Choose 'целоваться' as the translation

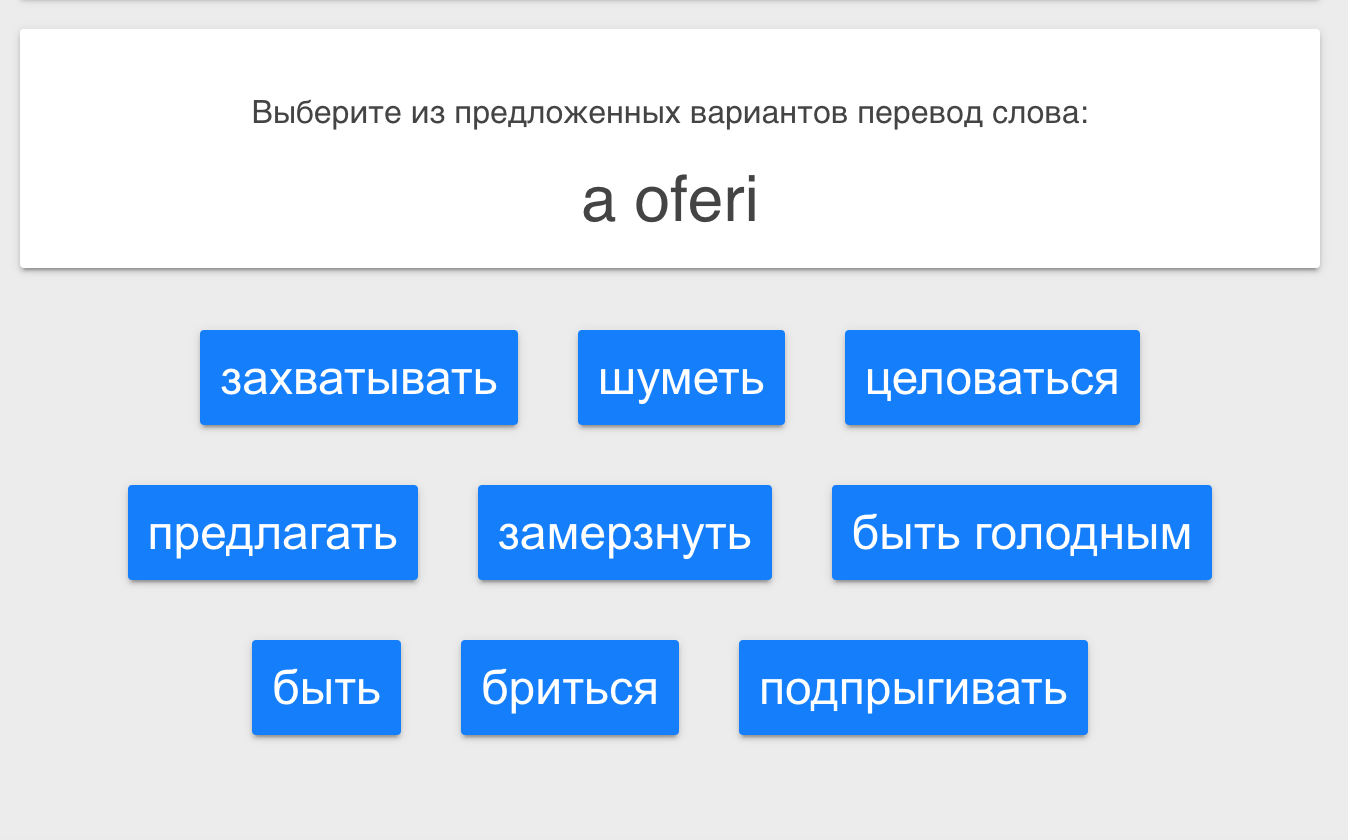coord(992,378)
